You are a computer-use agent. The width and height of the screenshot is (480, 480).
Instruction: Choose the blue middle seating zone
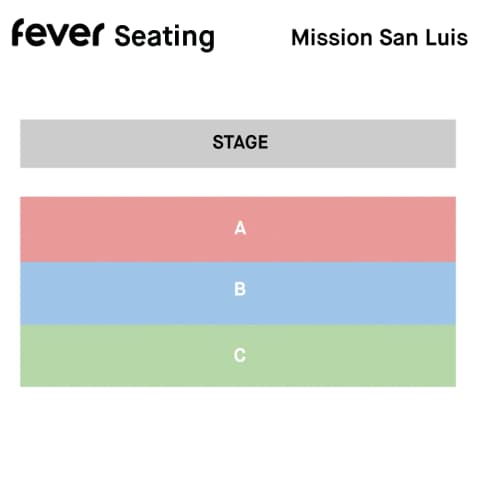coord(238,293)
